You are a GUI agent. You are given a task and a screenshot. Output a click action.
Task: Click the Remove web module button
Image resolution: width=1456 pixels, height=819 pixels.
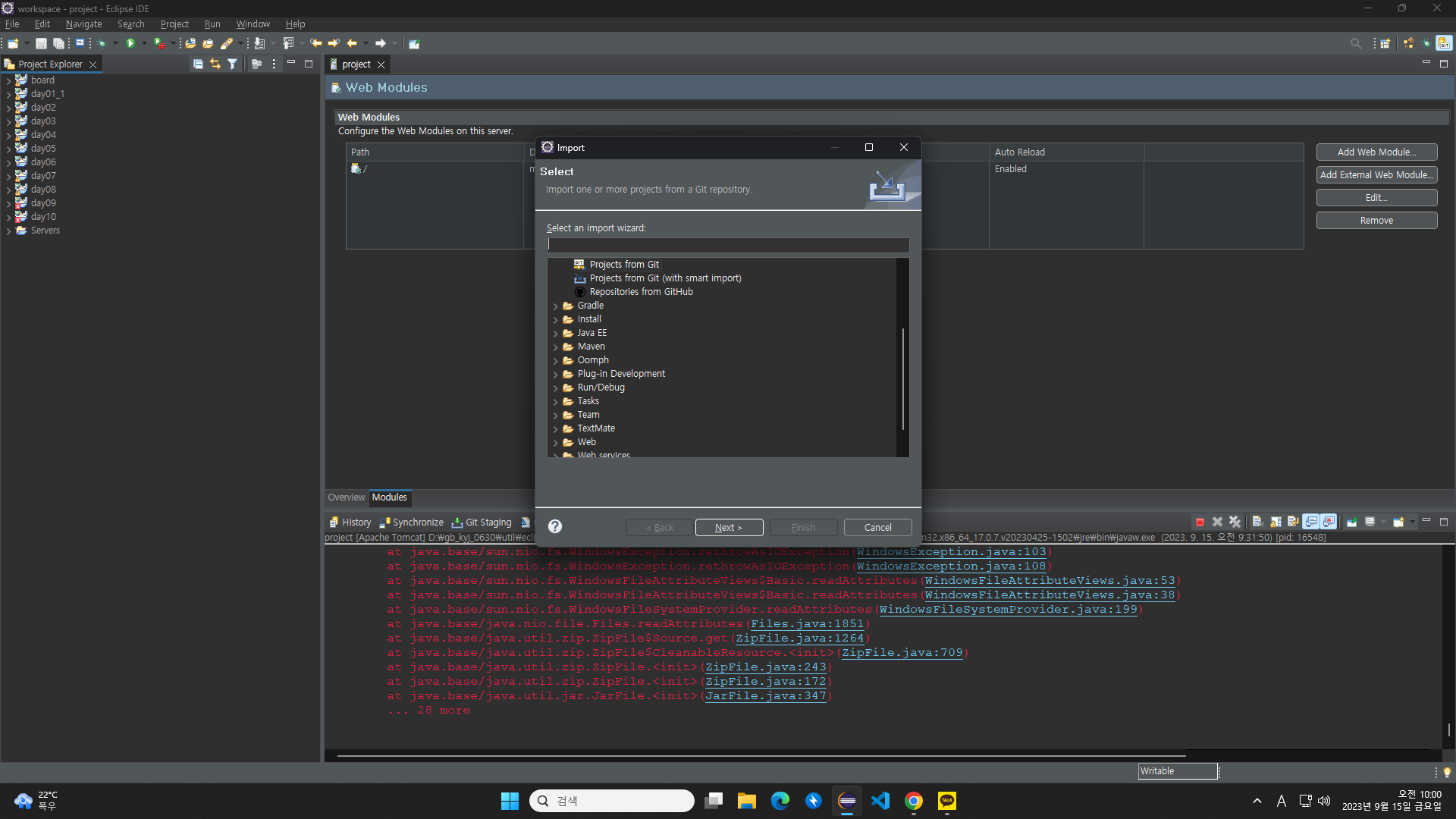pyautogui.click(x=1376, y=221)
